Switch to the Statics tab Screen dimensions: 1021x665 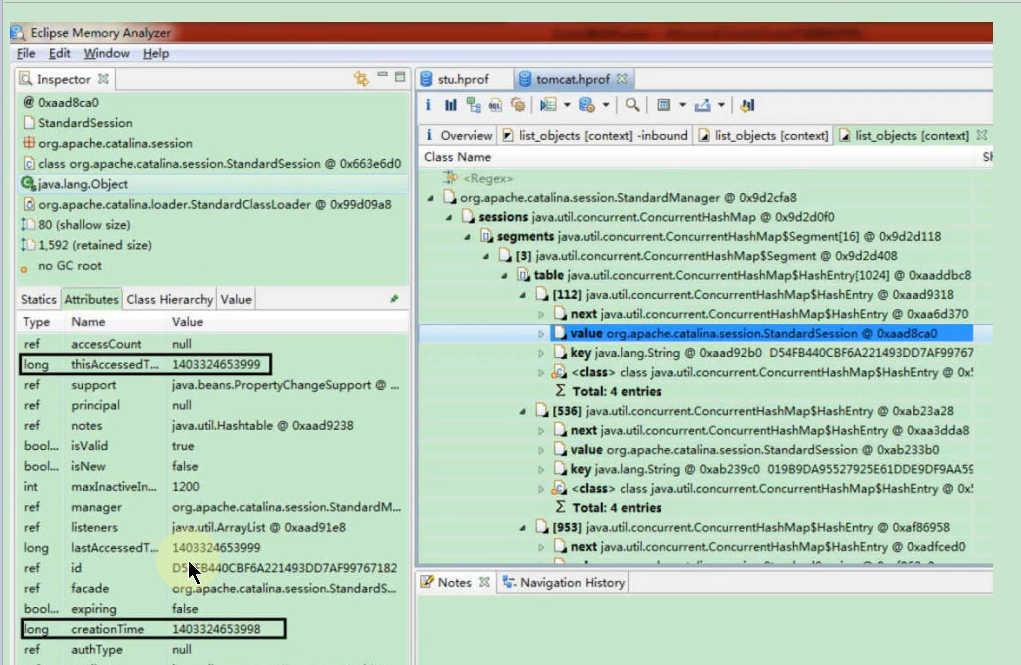coord(38,299)
